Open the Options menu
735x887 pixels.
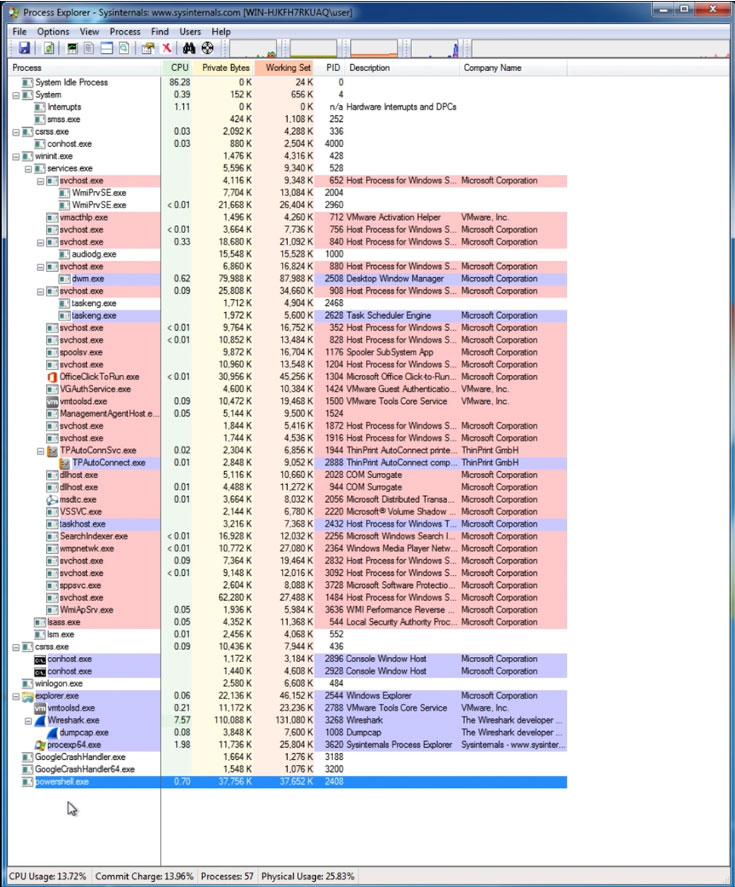coord(53,32)
